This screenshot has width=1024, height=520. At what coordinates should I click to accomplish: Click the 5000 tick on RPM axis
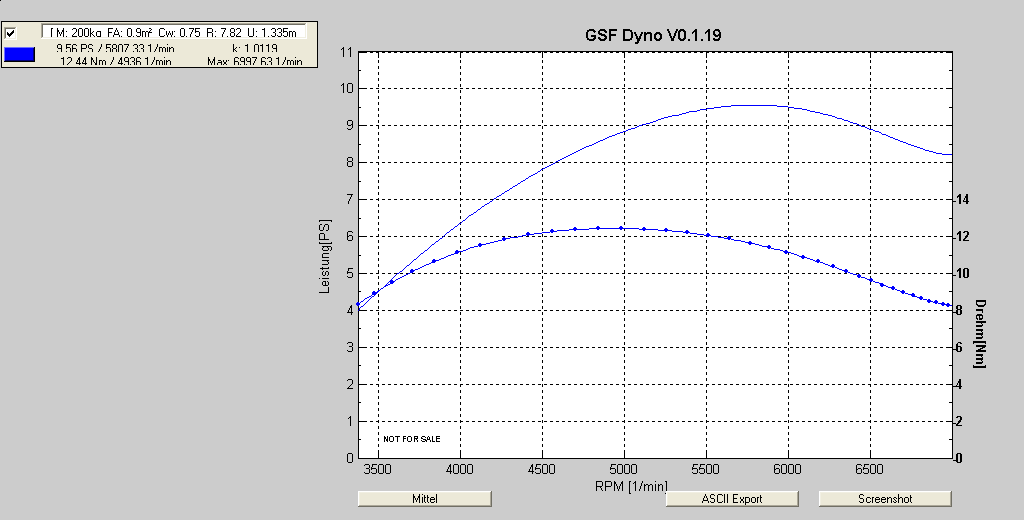(x=624, y=468)
